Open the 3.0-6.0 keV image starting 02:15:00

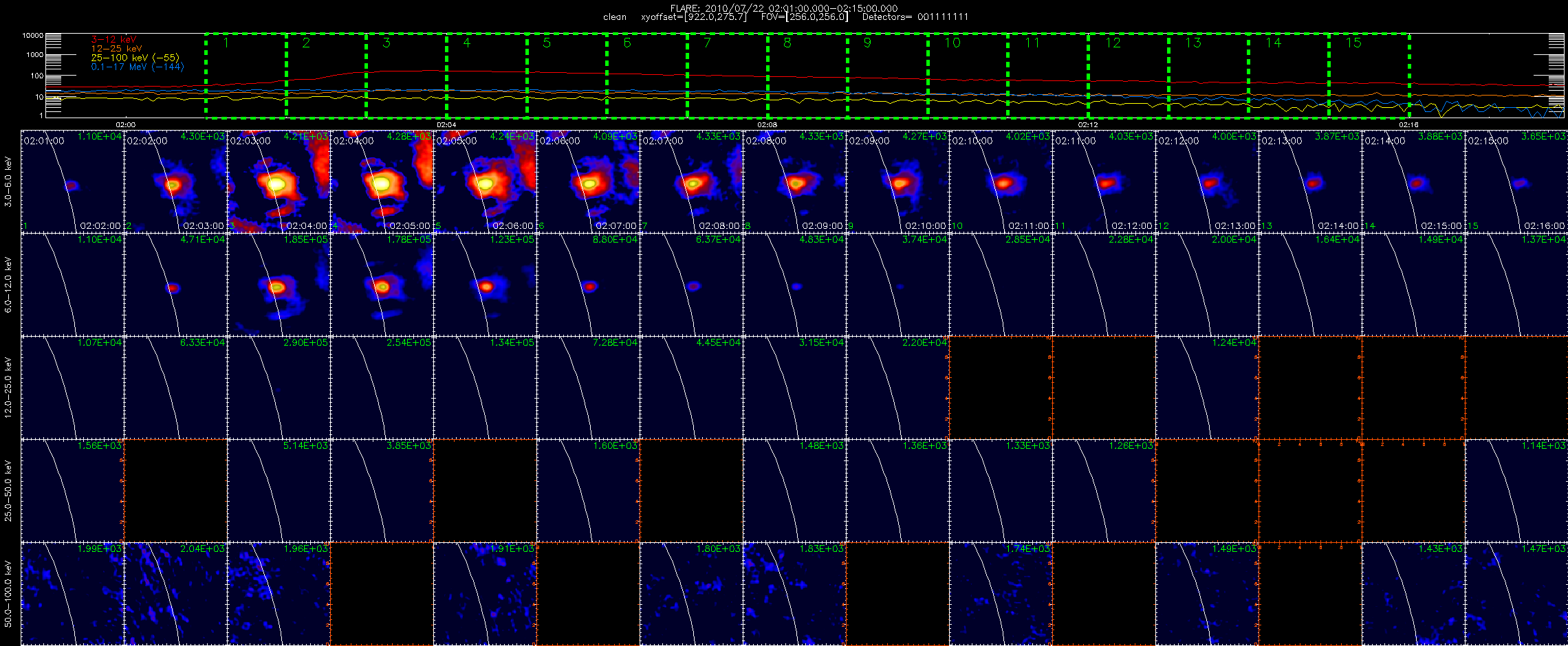click(1516, 181)
